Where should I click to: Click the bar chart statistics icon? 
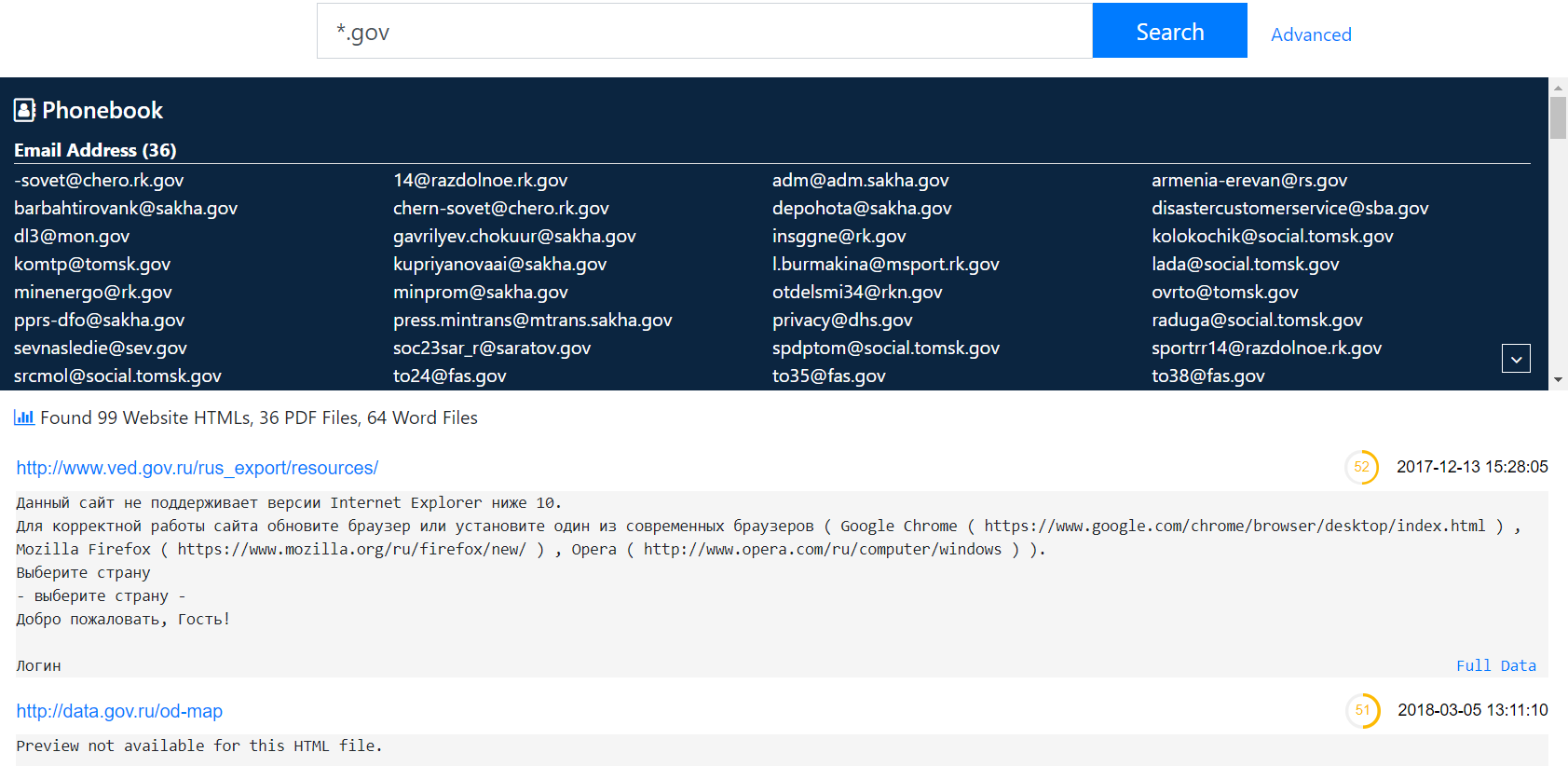click(24, 417)
